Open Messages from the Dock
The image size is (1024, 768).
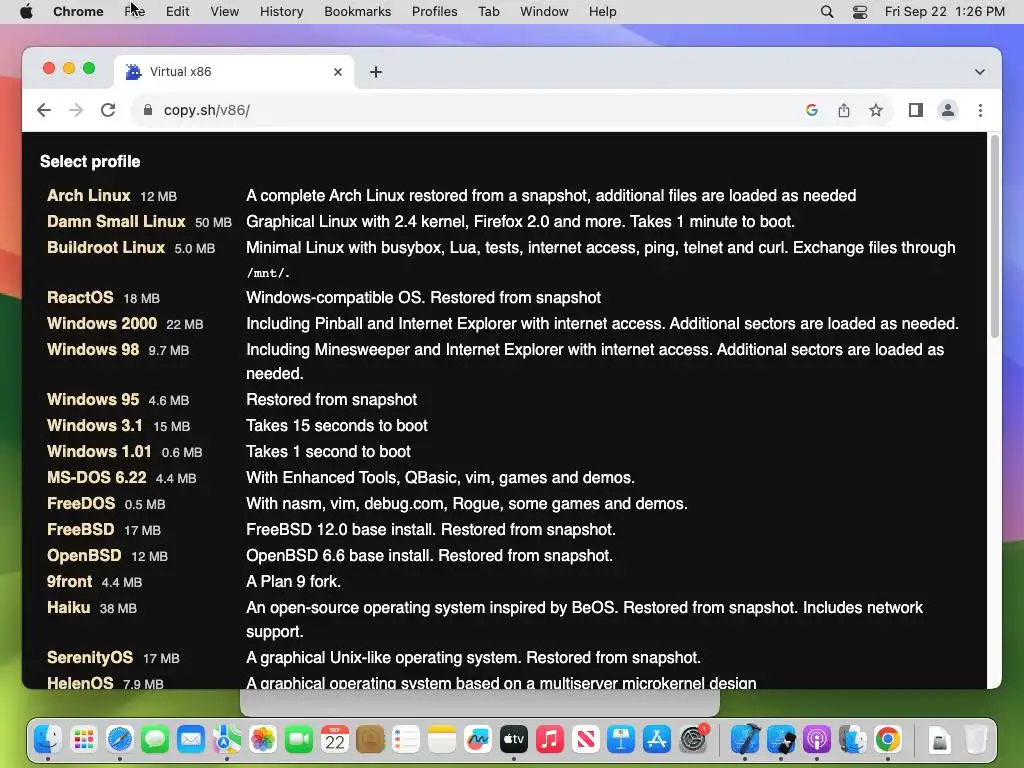(155, 739)
